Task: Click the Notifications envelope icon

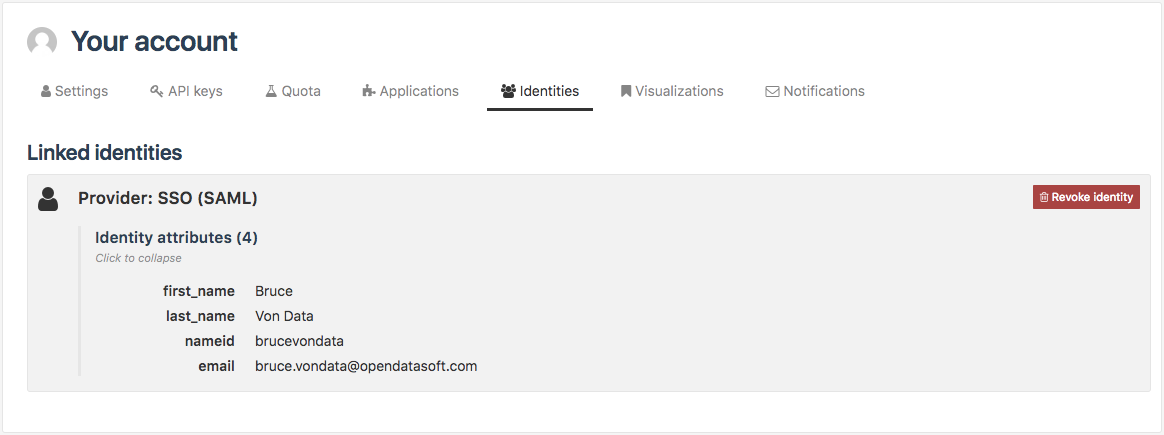Action: click(772, 91)
